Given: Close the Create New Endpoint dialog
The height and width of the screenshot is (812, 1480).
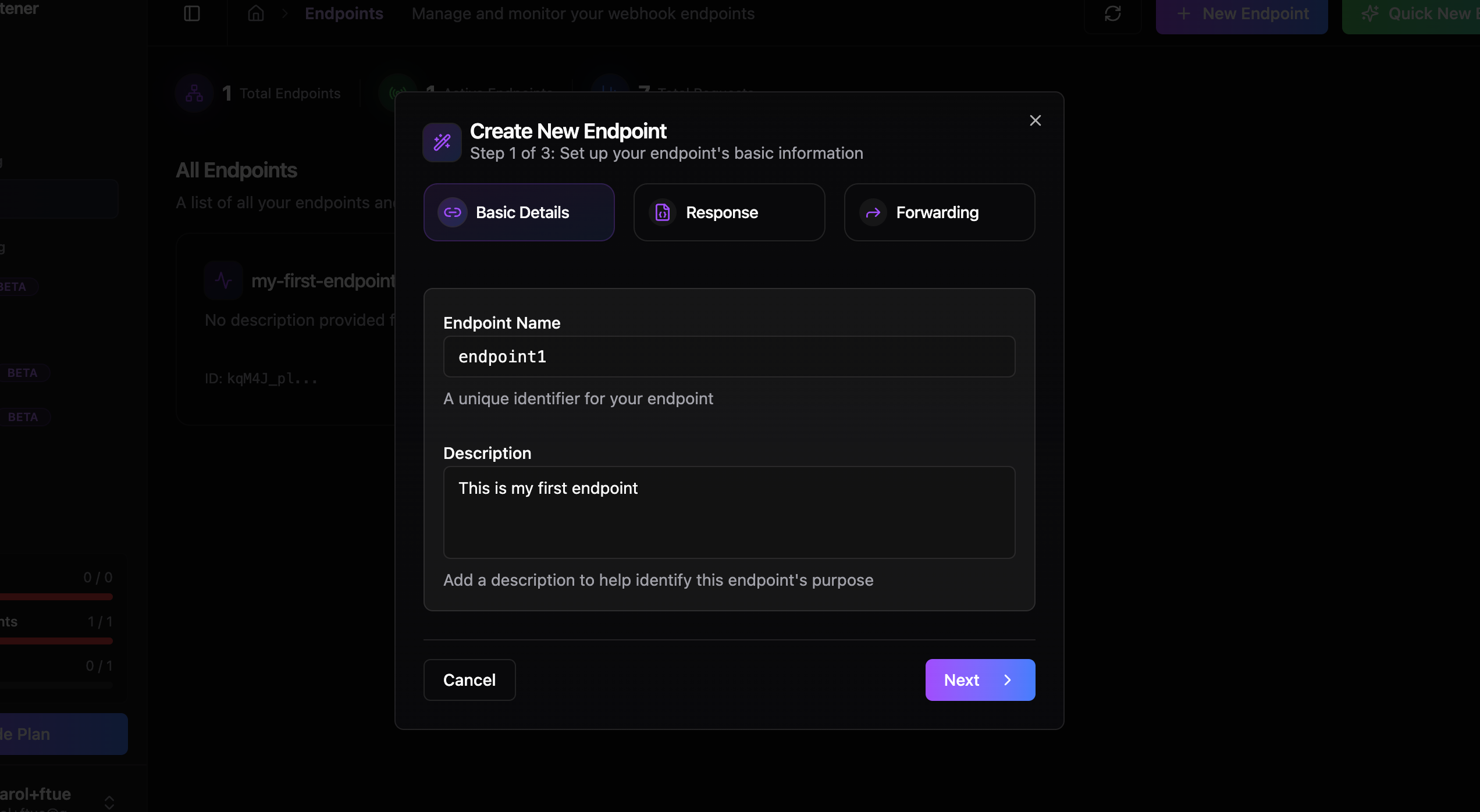Looking at the screenshot, I should [x=1035, y=120].
